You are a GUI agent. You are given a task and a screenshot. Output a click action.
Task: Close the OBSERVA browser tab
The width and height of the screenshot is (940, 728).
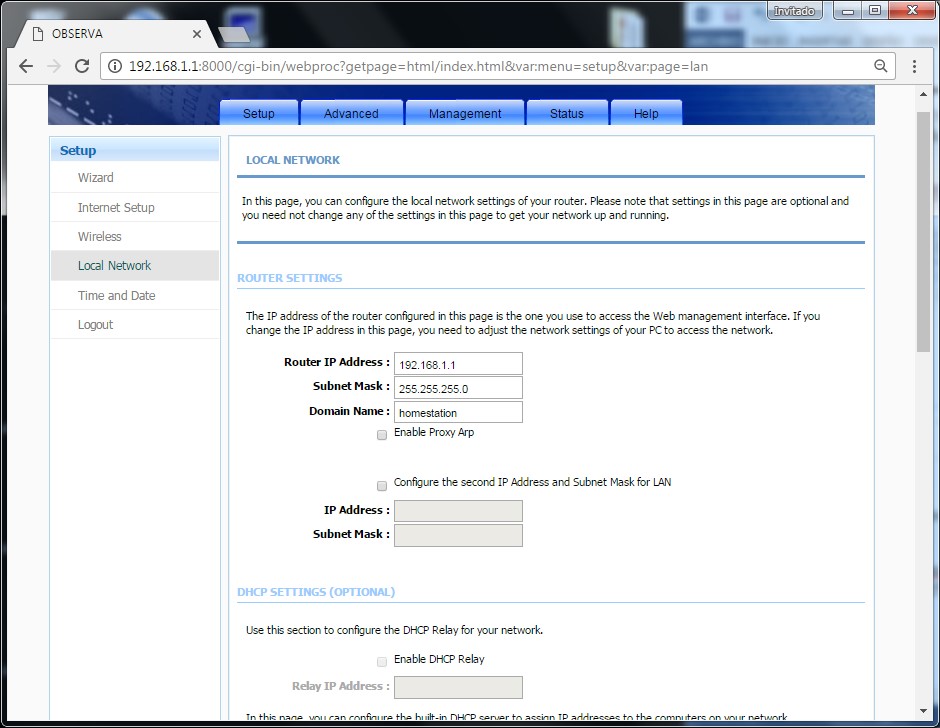pyautogui.click(x=197, y=34)
